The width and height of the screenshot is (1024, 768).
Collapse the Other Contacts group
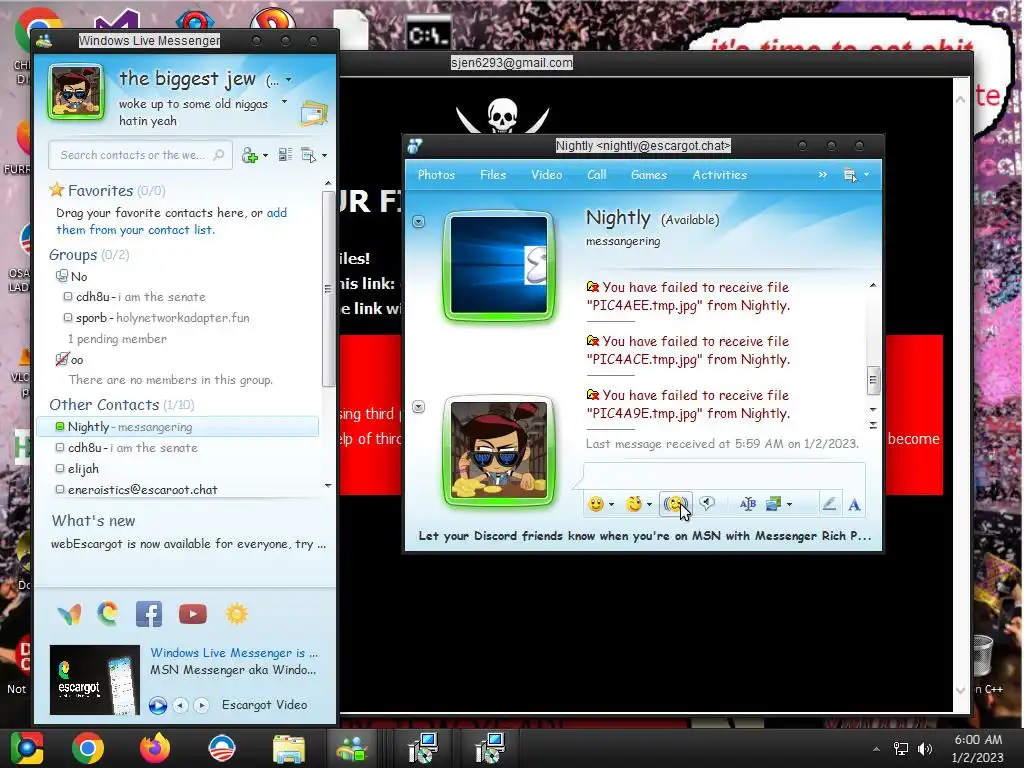click(x=104, y=405)
